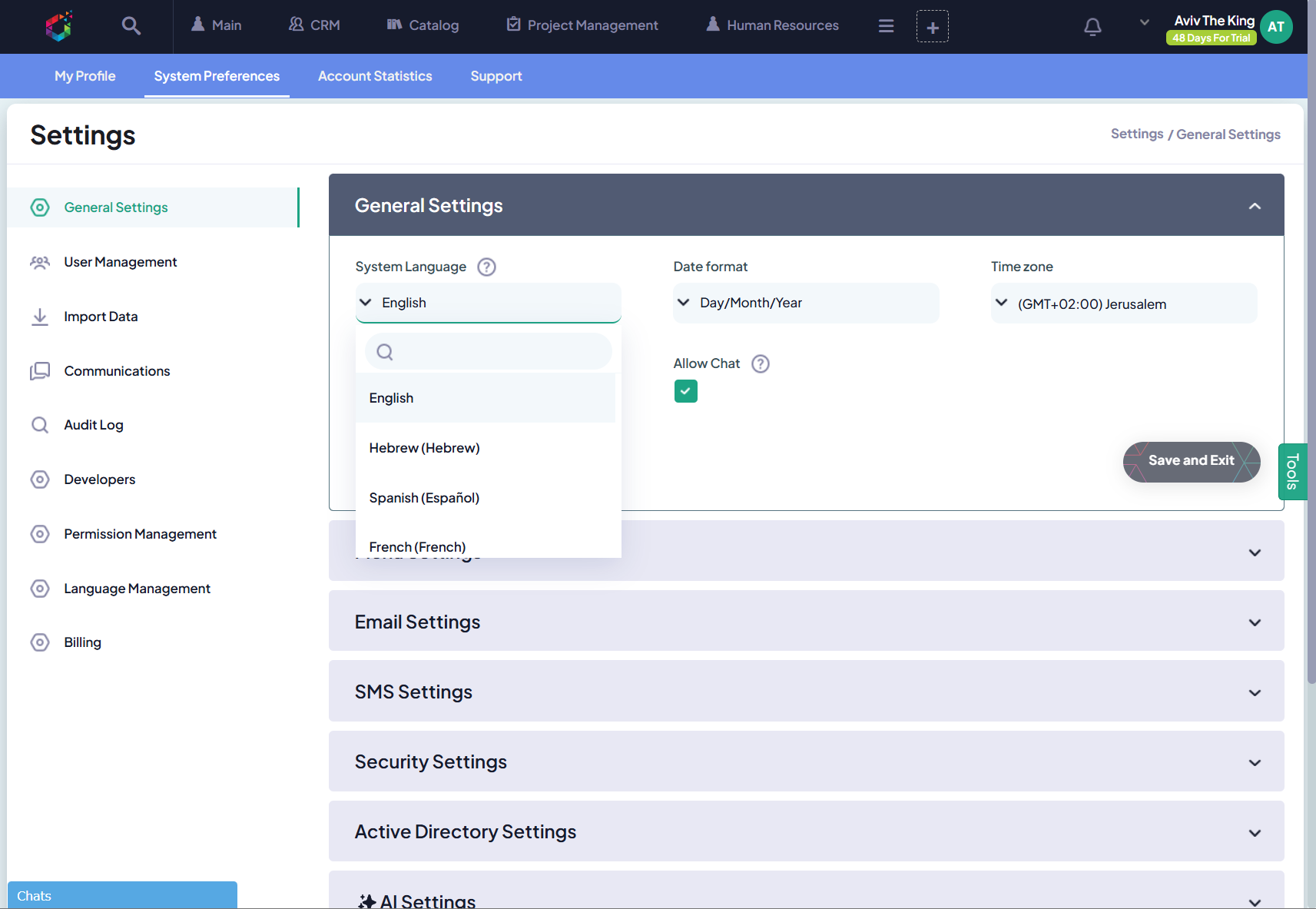Open the My Profile tab

[x=85, y=76]
